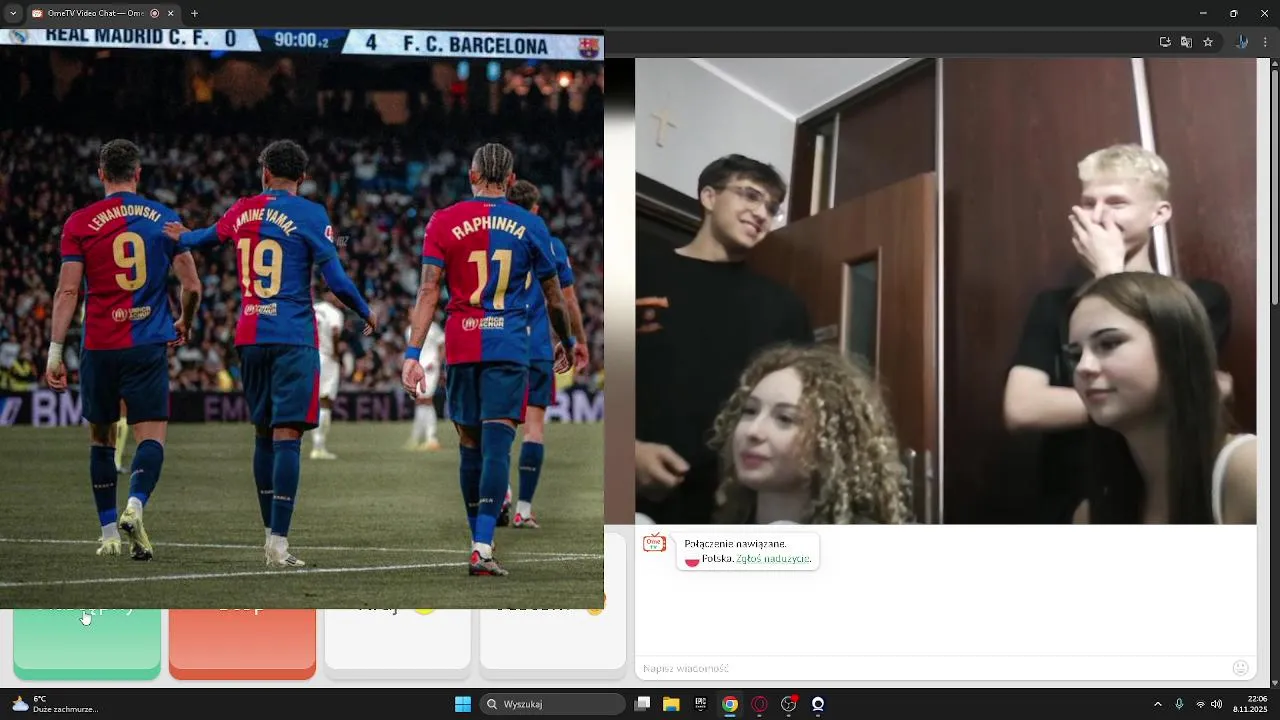Open Opera GX from the taskbar
The image size is (1280, 720).
(x=759, y=704)
